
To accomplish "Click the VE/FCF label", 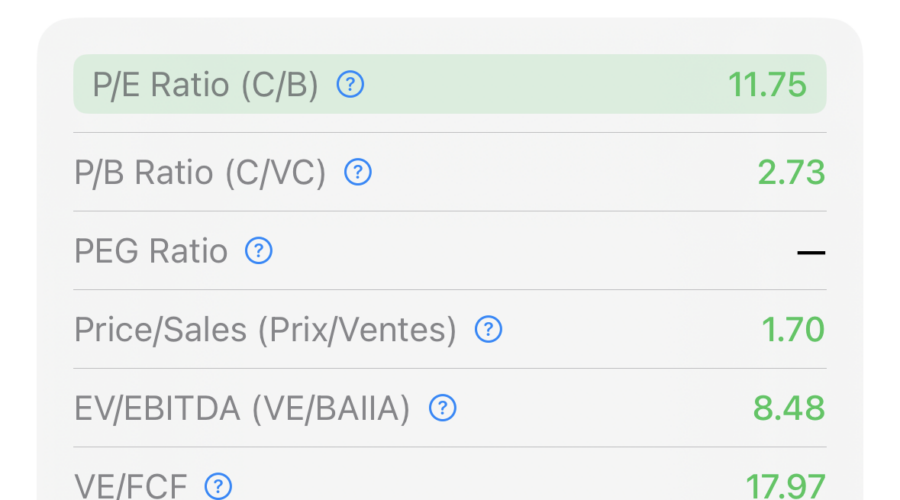I will [x=130, y=487].
